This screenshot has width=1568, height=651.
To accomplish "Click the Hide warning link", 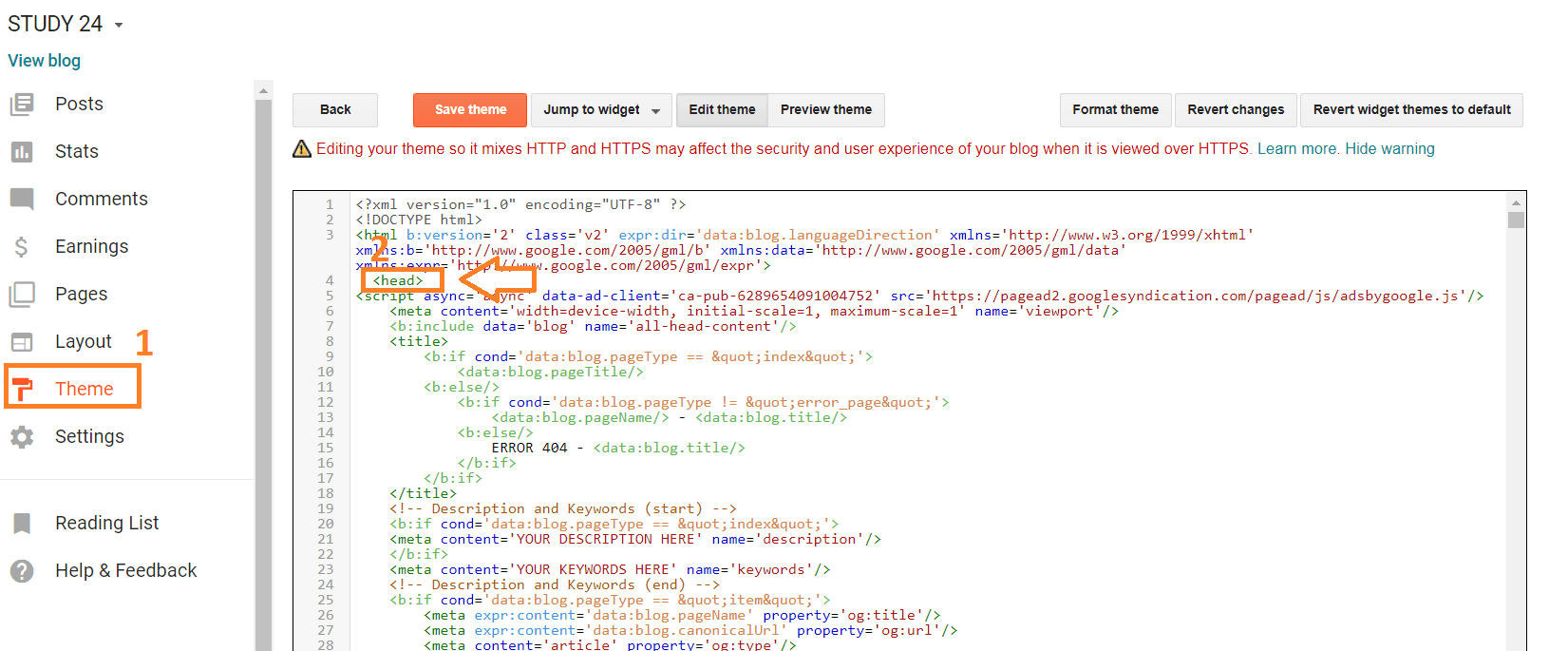I will click(1389, 149).
